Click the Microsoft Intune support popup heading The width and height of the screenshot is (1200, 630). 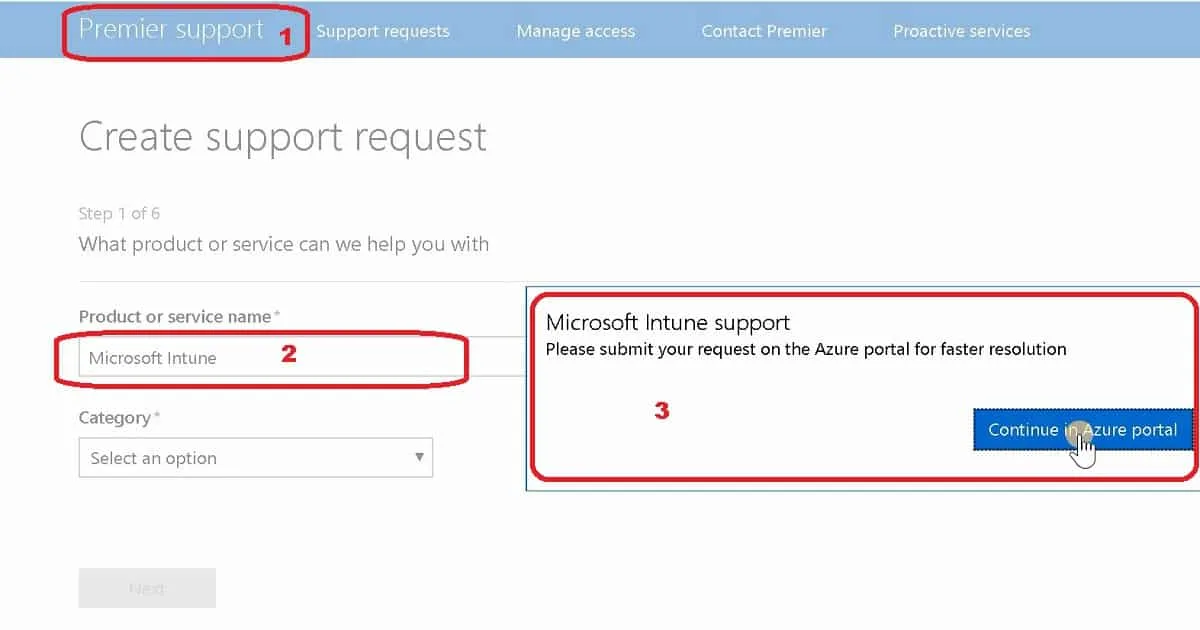point(668,323)
